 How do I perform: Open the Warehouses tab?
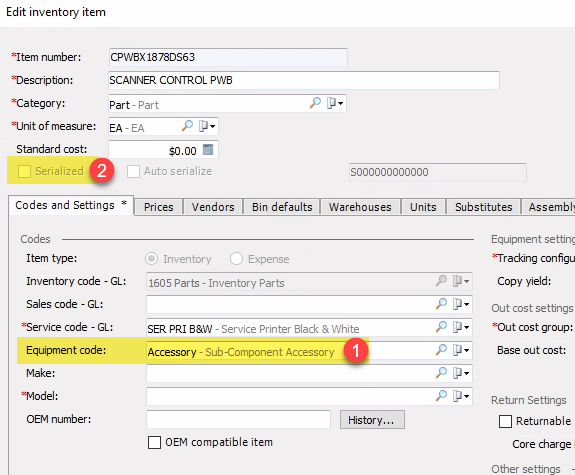(360, 207)
